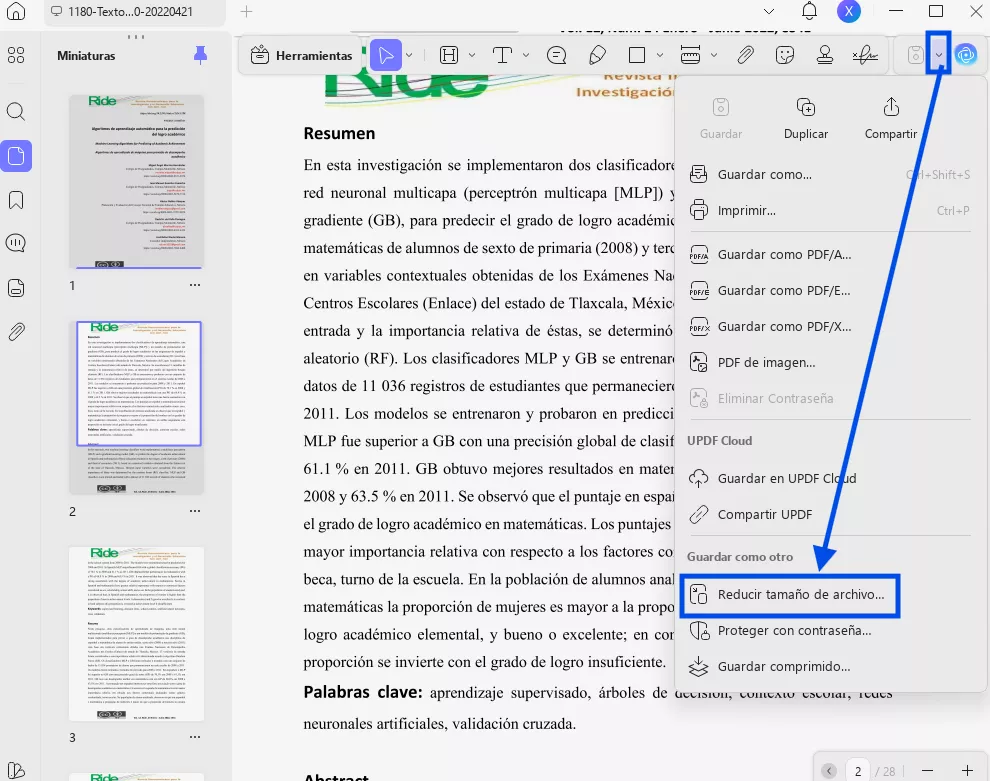Viewport: 990px width, 781px height.
Task: Go to previous page arrow
Action: (x=829, y=771)
